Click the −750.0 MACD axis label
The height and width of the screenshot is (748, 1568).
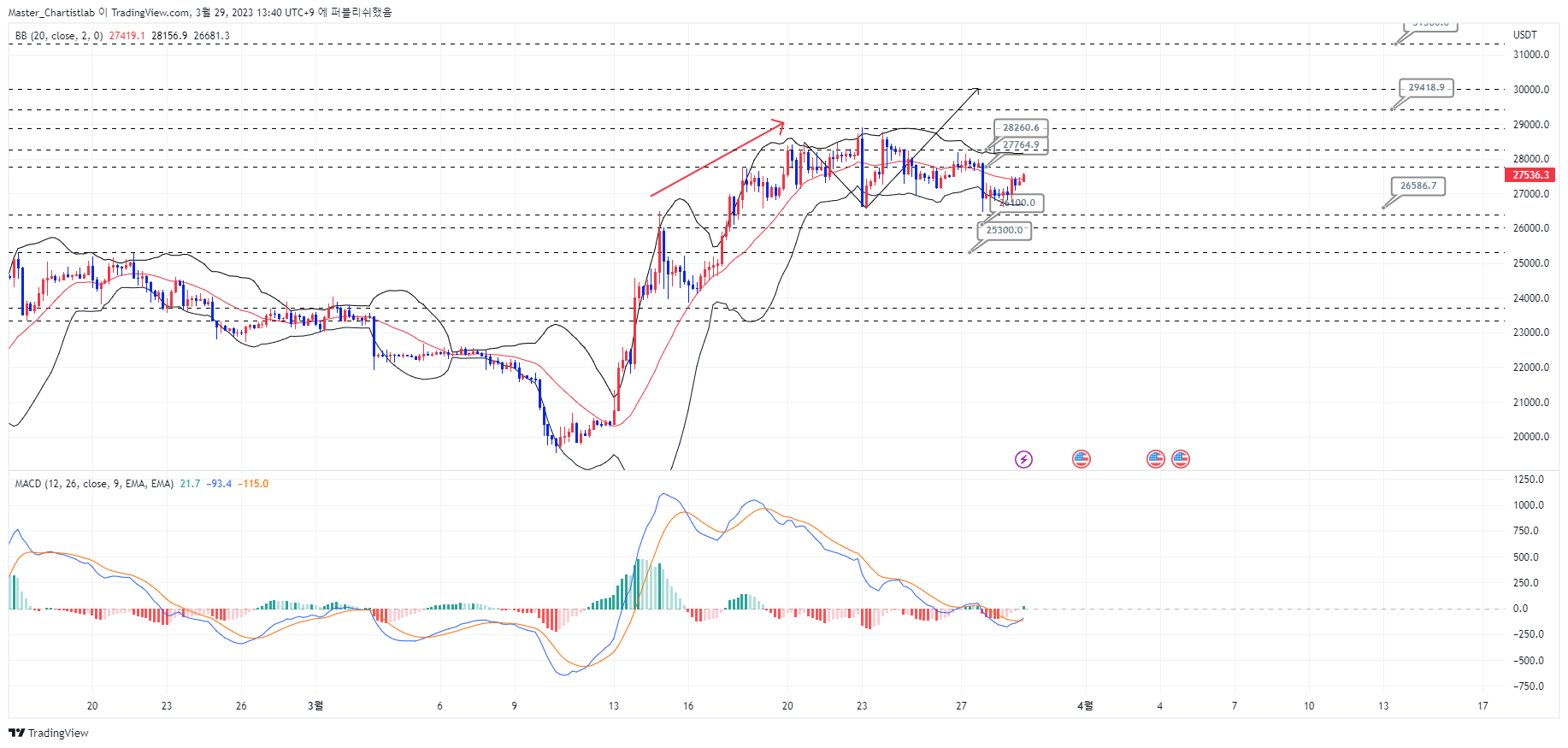(x=1529, y=686)
